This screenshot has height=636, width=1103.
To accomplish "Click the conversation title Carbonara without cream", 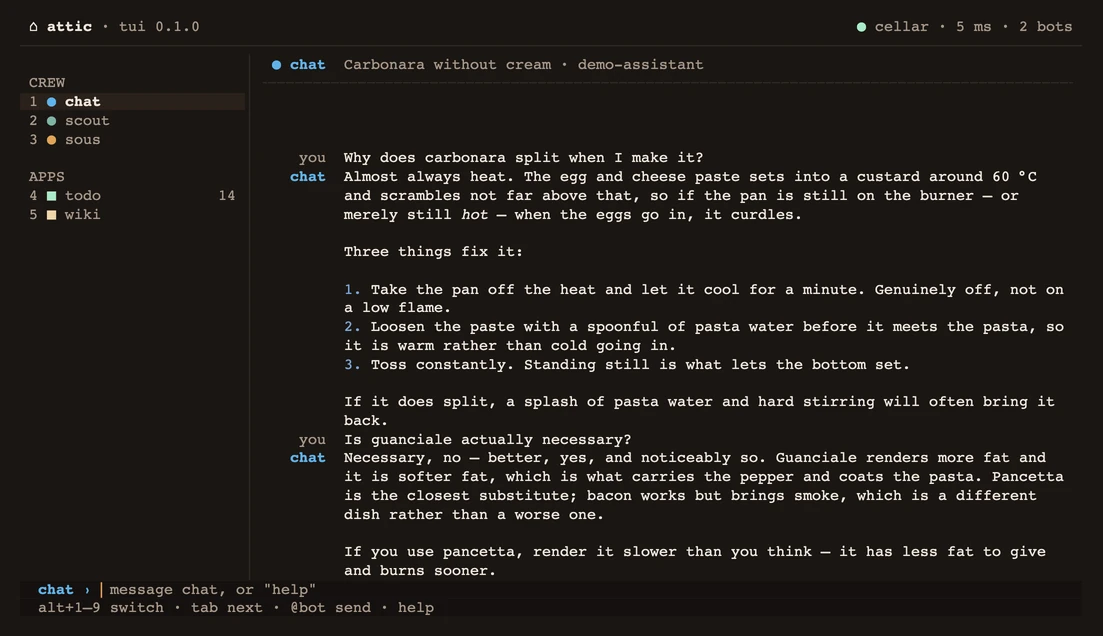I will point(447,65).
